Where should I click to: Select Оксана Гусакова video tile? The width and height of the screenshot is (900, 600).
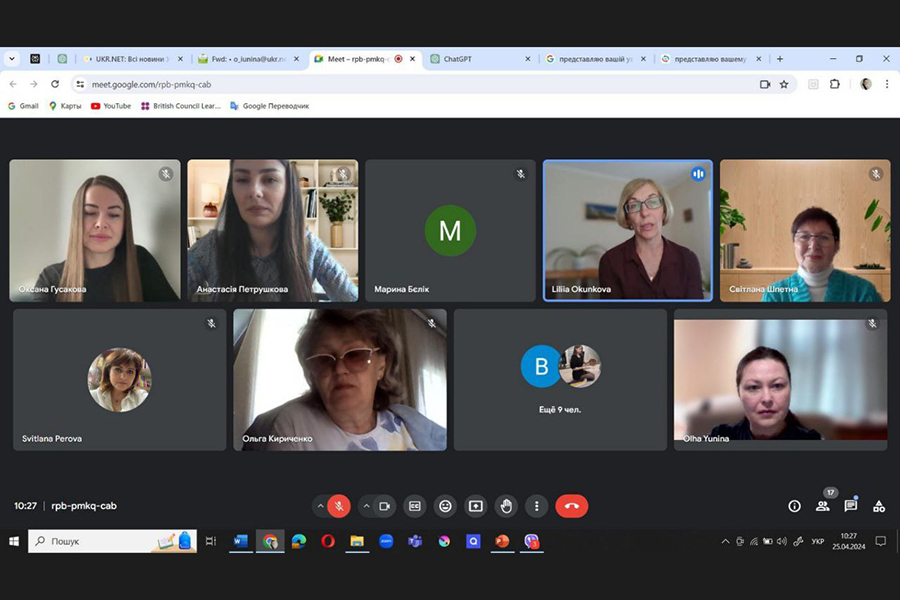[x=95, y=230]
